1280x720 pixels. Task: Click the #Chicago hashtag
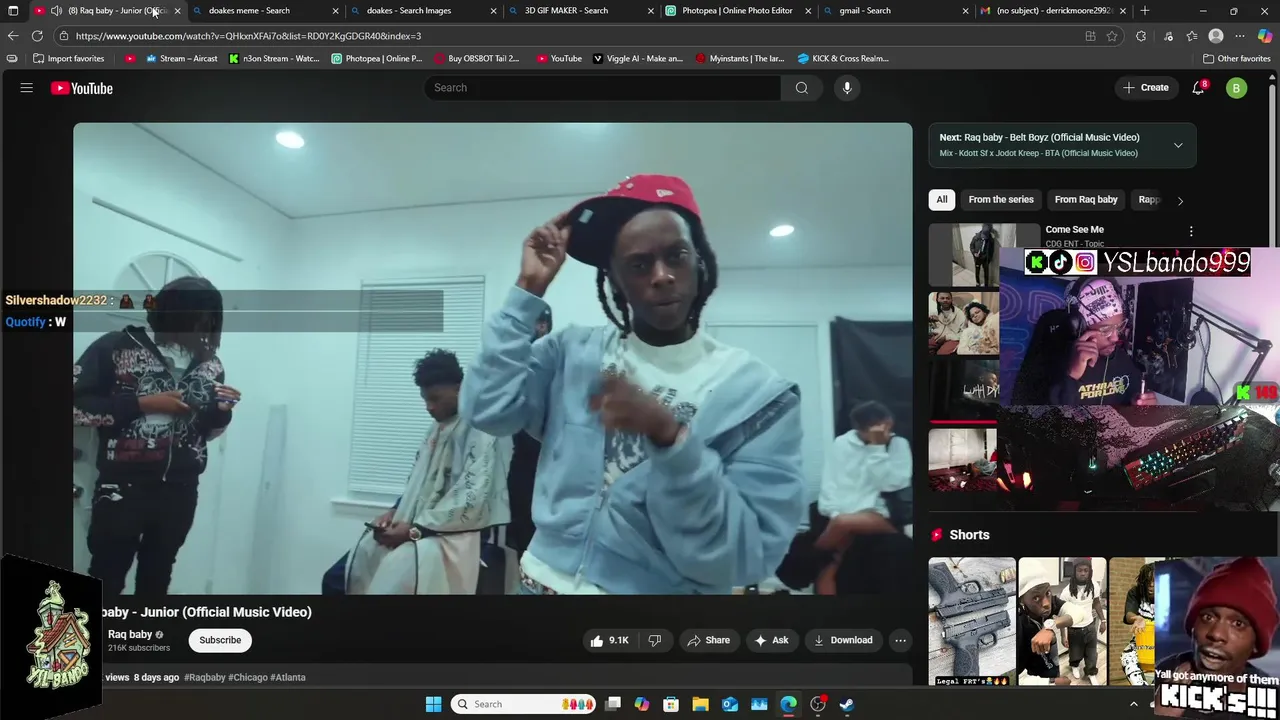pos(248,677)
